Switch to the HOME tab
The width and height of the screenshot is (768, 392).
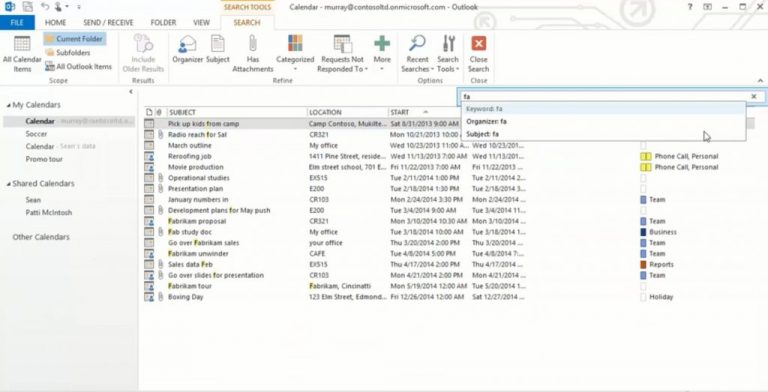point(55,23)
